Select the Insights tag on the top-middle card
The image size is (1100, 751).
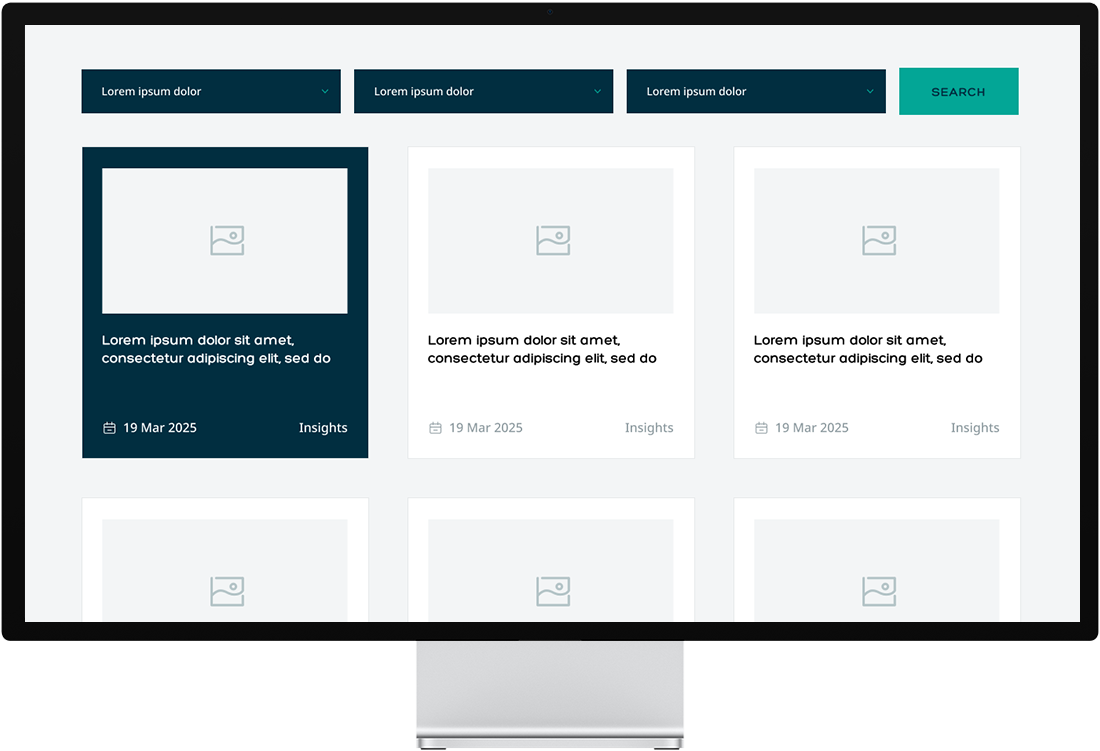coord(649,428)
